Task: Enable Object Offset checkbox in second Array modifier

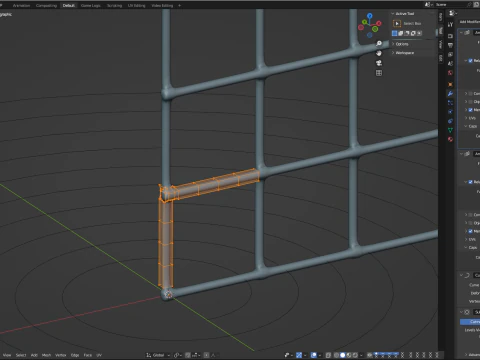Action: click(470, 223)
